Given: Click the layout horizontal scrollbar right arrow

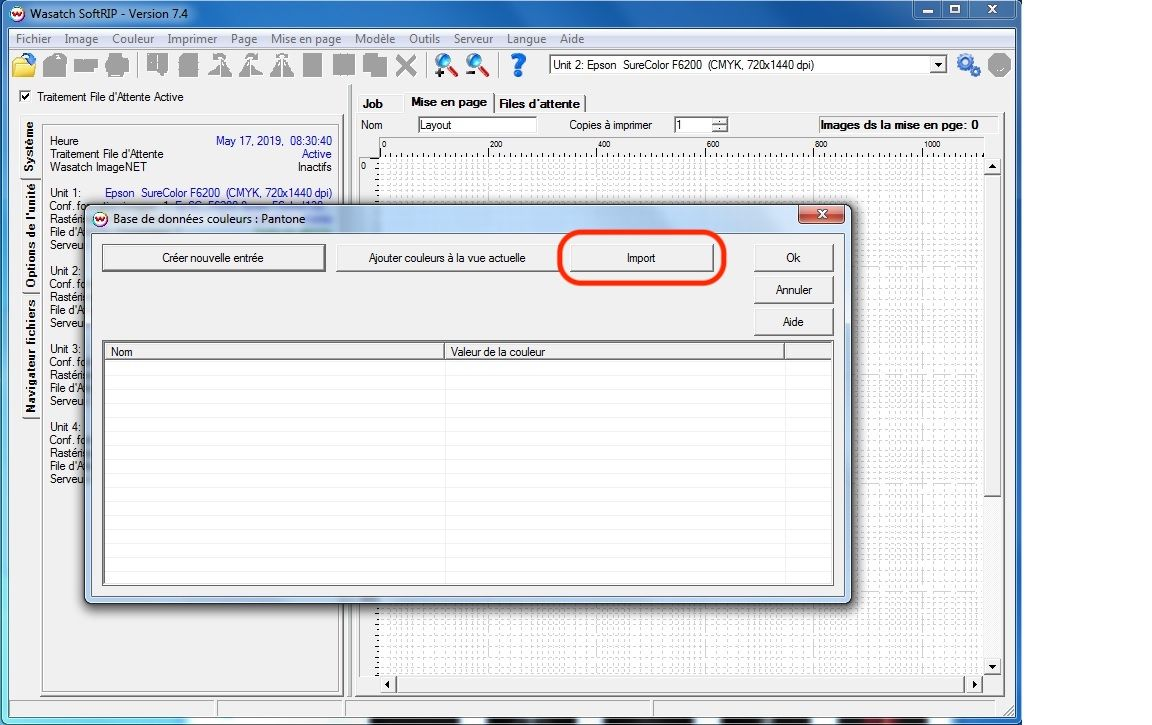Looking at the screenshot, I should pos(974,685).
